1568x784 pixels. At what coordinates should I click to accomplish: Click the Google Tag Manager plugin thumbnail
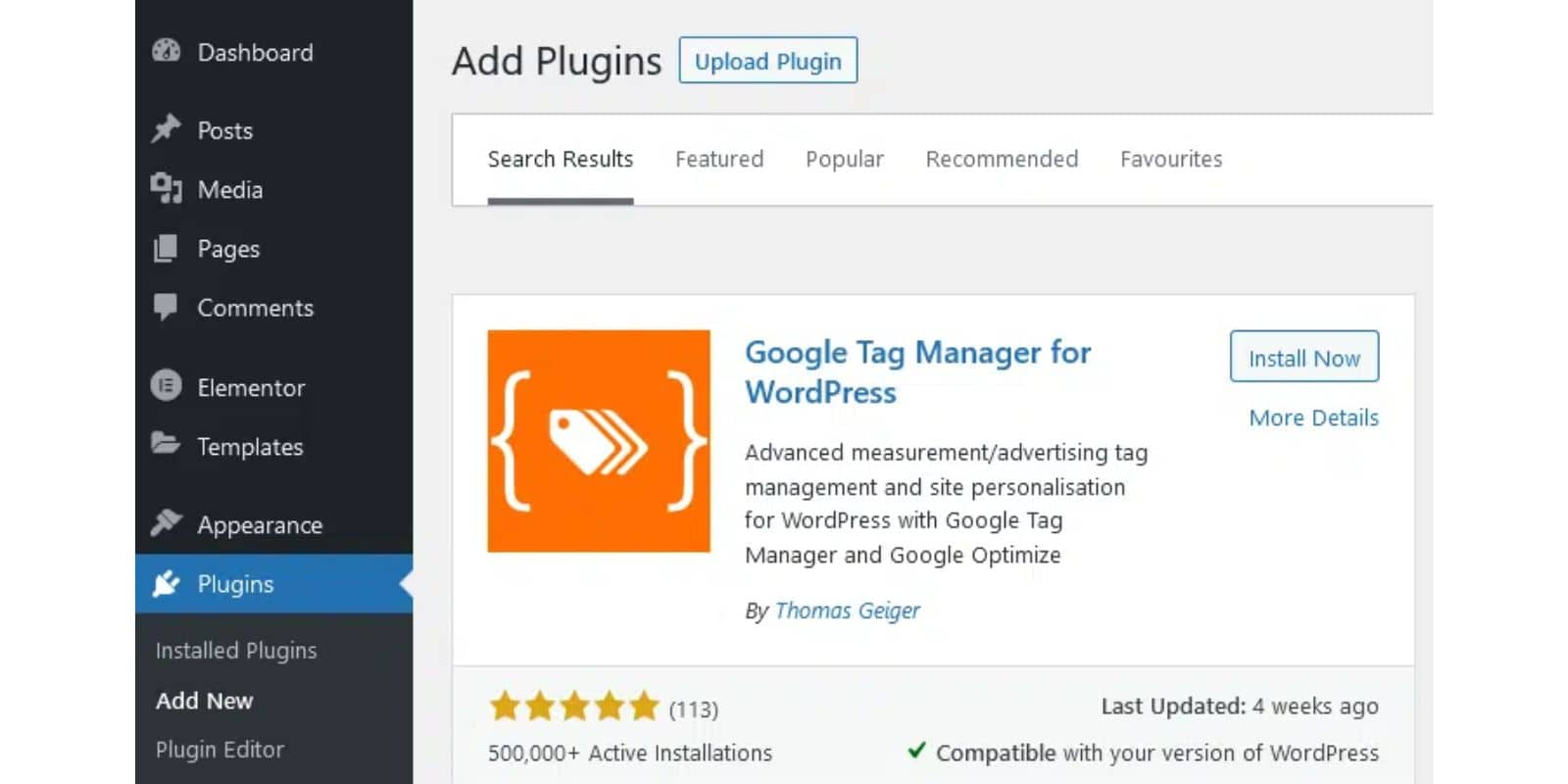pyautogui.click(x=598, y=441)
